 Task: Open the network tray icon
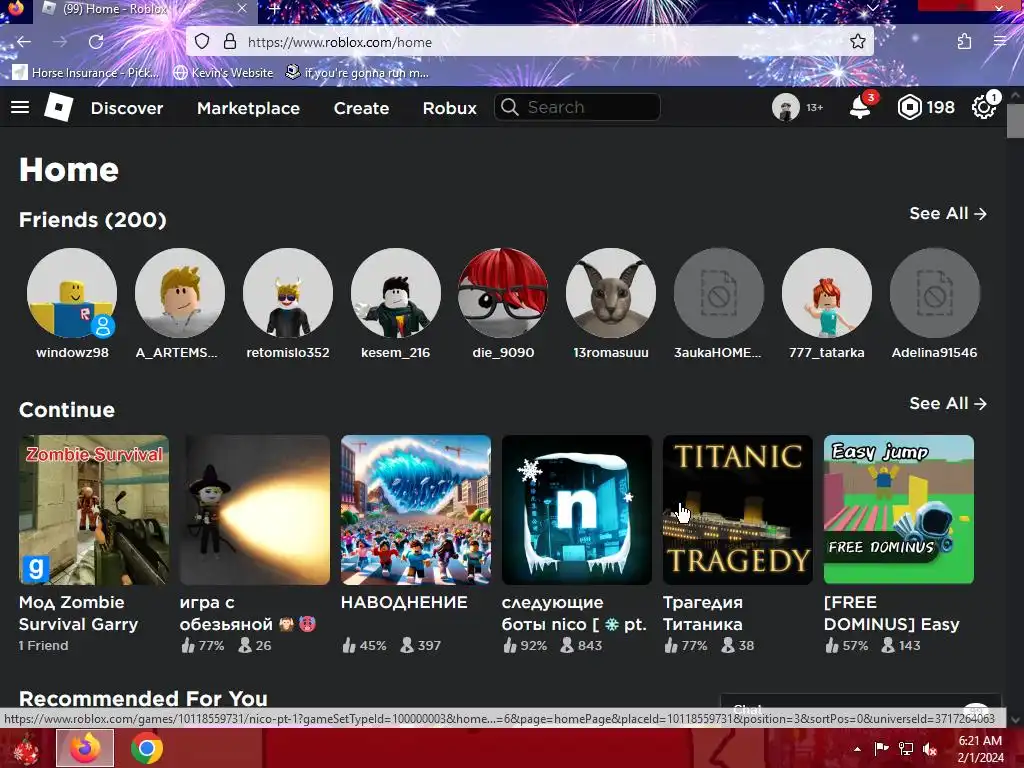(906, 749)
